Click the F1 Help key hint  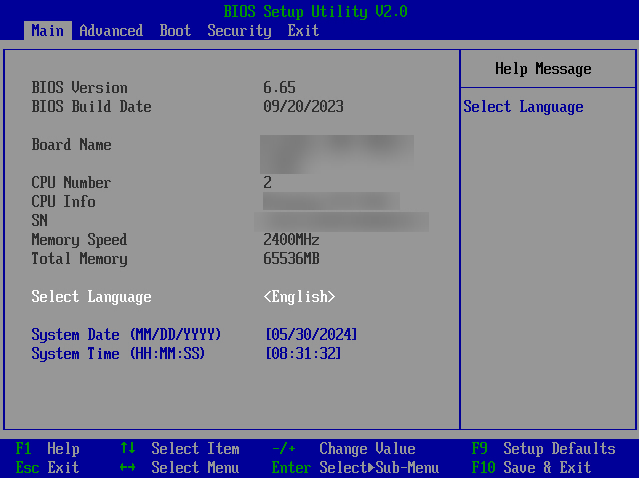pyautogui.click(x=48, y=449)
